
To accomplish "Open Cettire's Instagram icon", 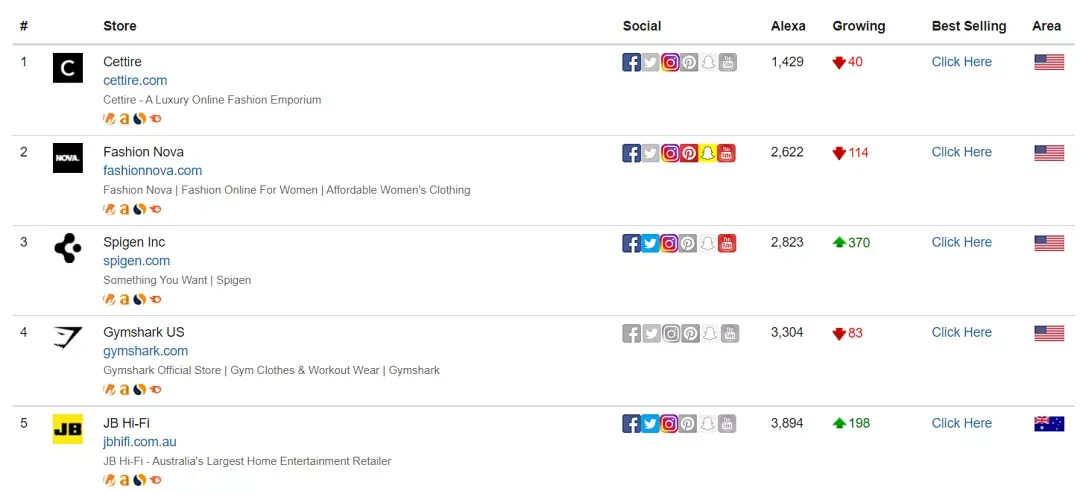I will 670,62.
